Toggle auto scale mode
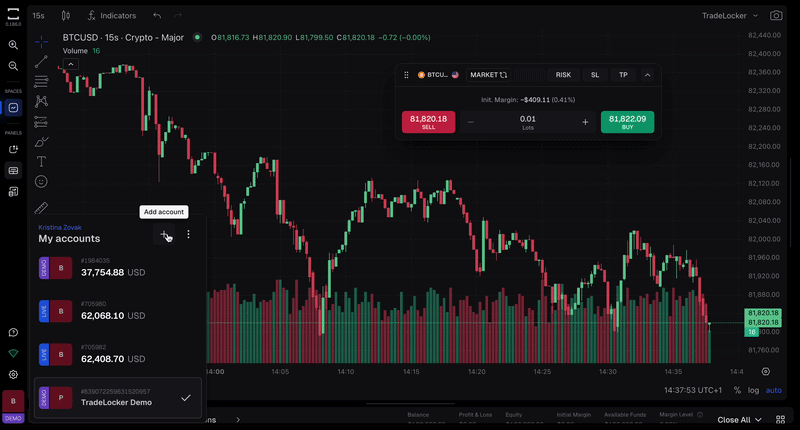 tap(773, 390)
